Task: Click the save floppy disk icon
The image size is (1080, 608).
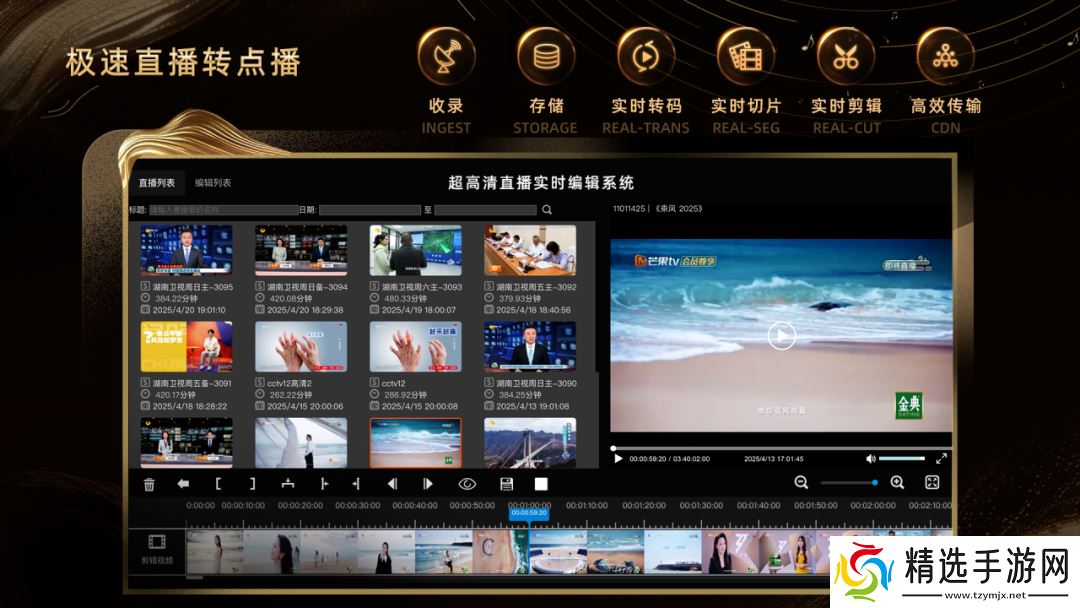Action: click(507, 484)
